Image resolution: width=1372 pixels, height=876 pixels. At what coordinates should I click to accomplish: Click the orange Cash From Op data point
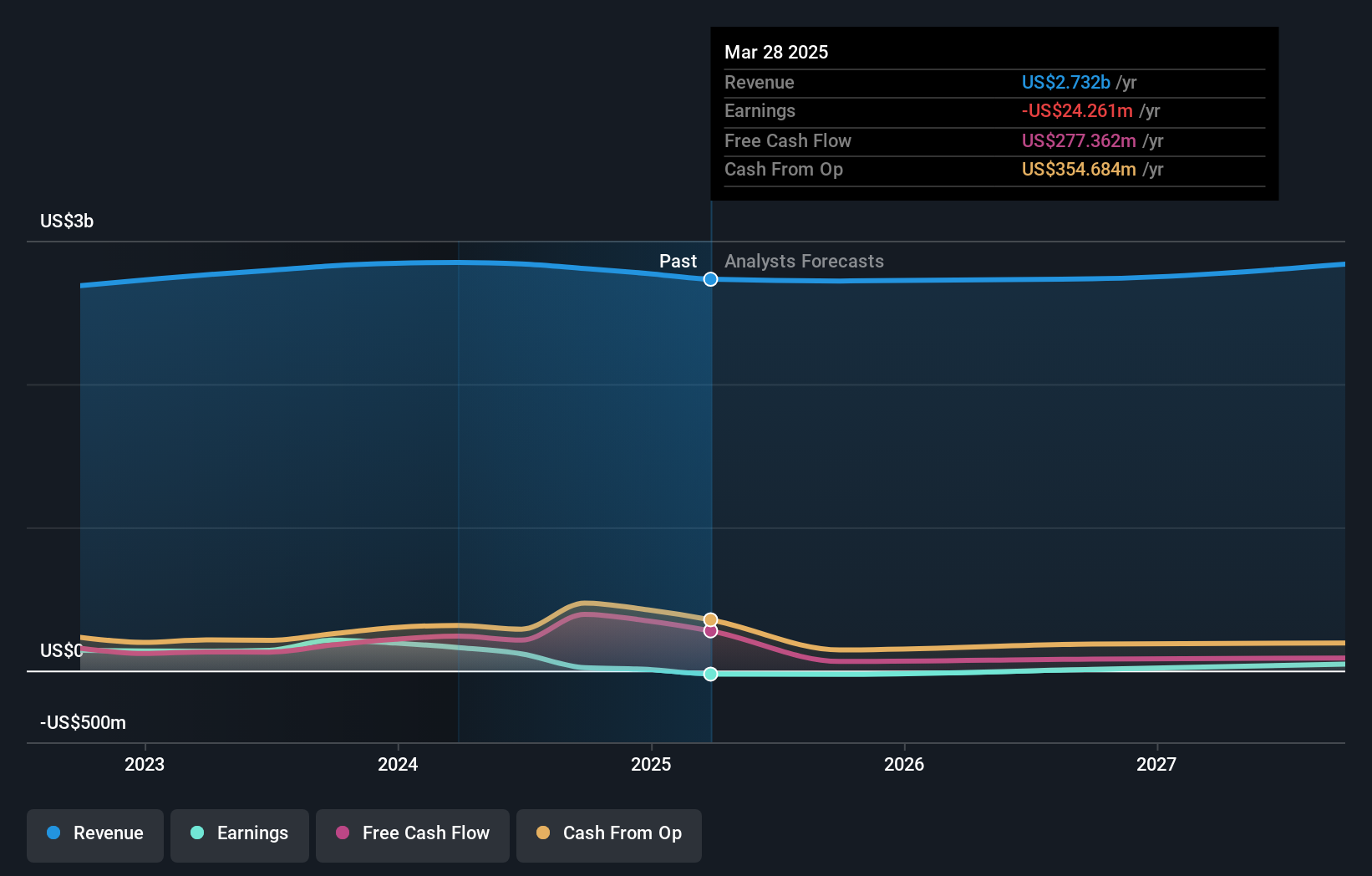[710, 619]
